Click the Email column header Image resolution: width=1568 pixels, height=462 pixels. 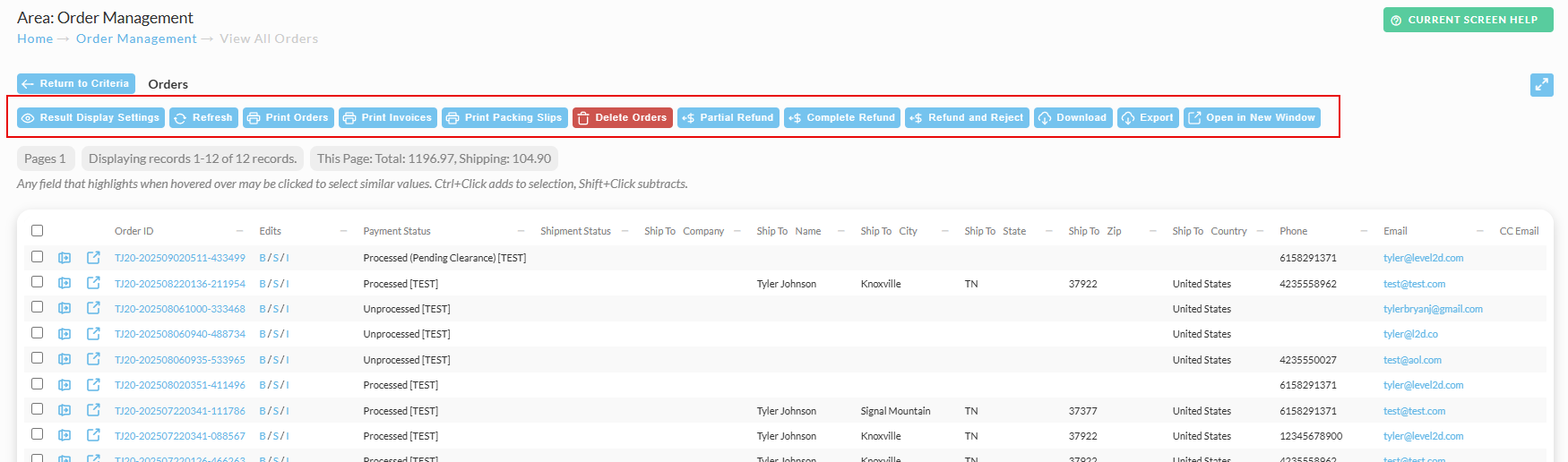tap(1395, 231)
